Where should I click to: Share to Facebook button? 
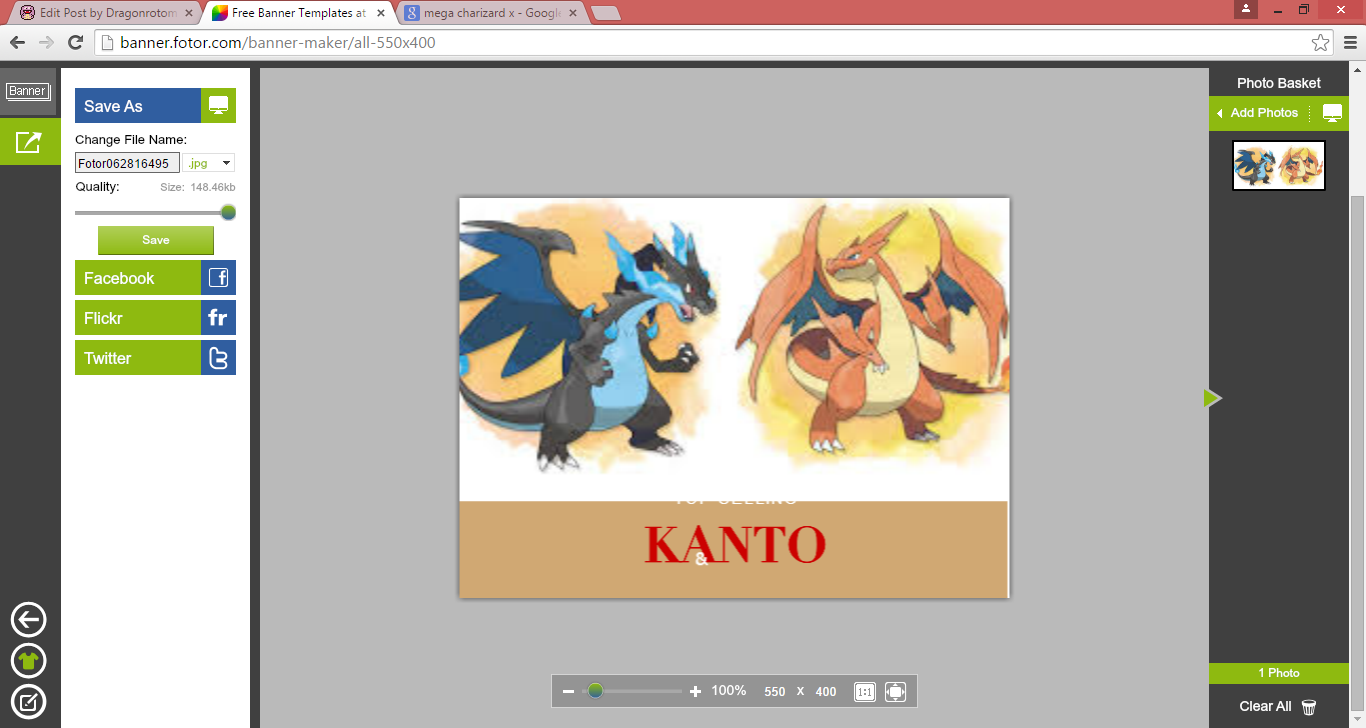[x=138, y=278]
